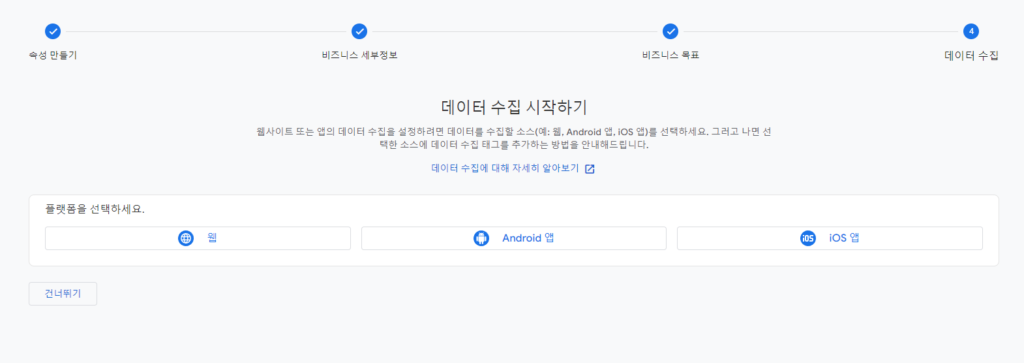Viewport: 1024px width, 363px height.
Task: Go back to the 속성 만들기 step label
Action: point(53,55)
